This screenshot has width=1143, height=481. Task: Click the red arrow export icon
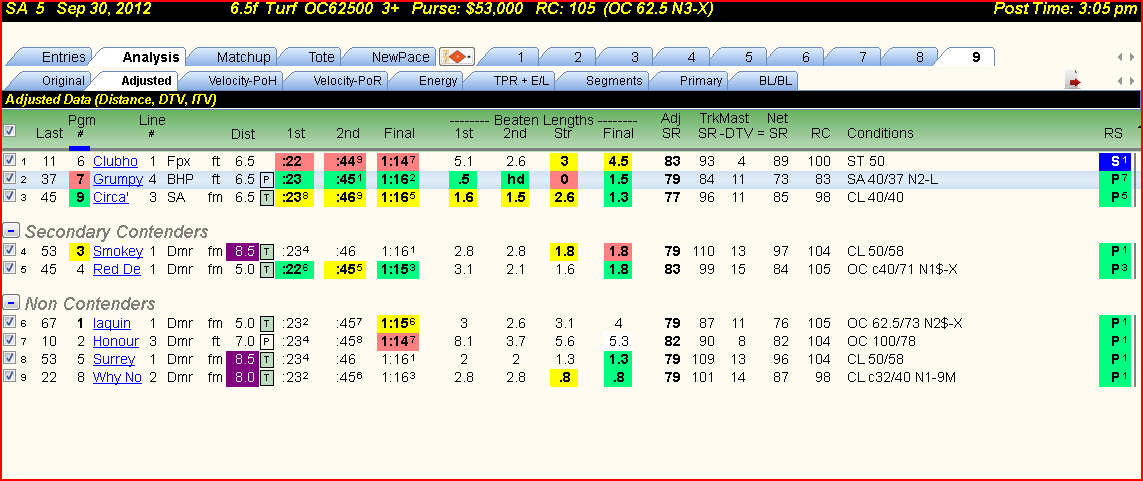pos(1073,81)
